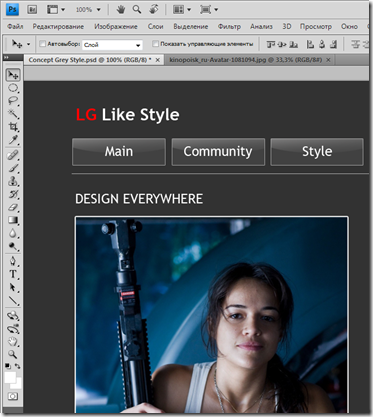Reset default foreground and background colors
This screenshot has width=373, height=417.
click(x=8, y=366)
